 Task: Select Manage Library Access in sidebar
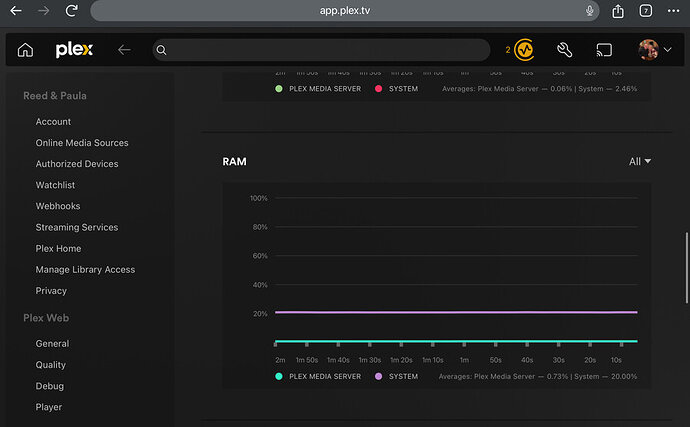click(85, 269)
